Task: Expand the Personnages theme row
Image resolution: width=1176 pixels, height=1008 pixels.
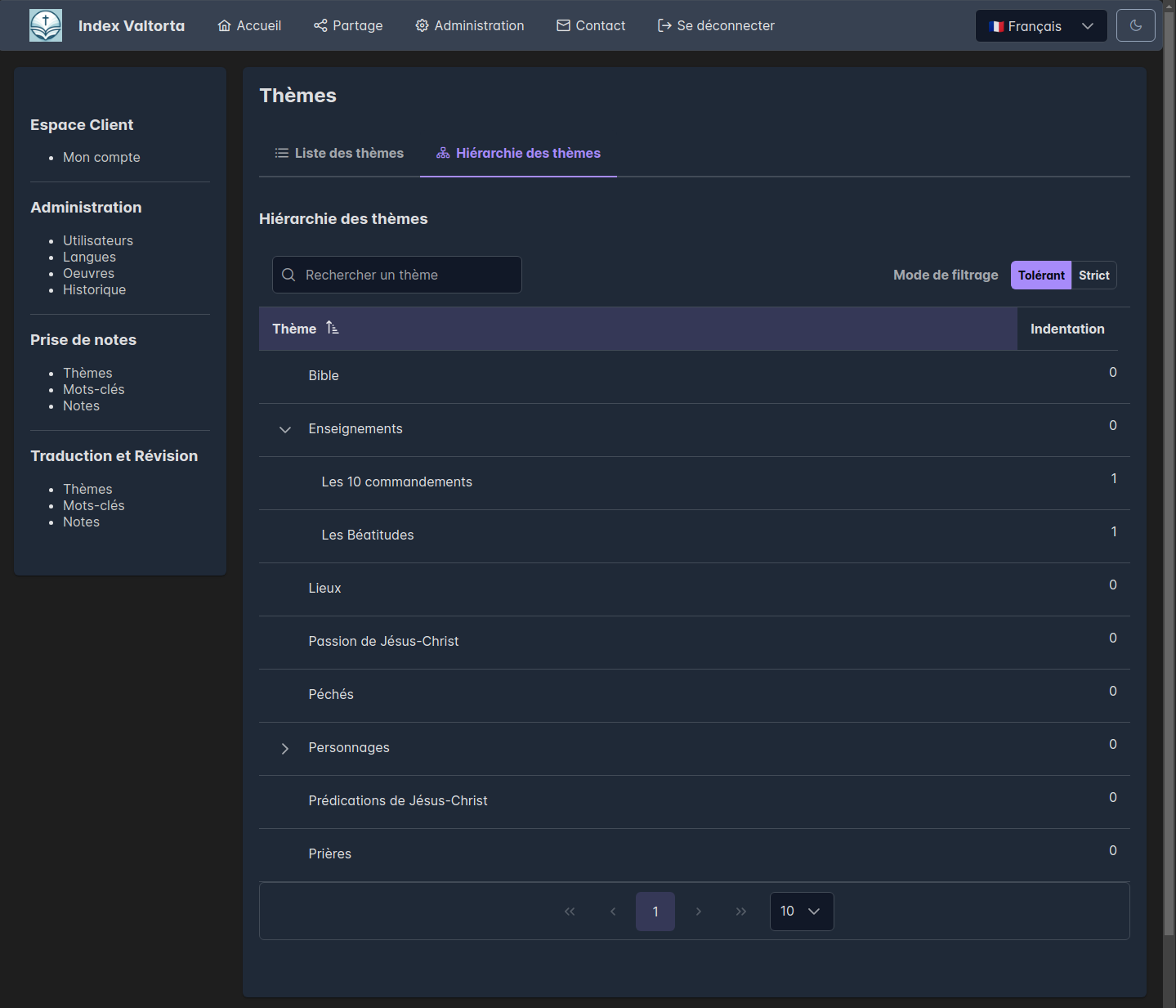Action: click(x=285, y=748)
